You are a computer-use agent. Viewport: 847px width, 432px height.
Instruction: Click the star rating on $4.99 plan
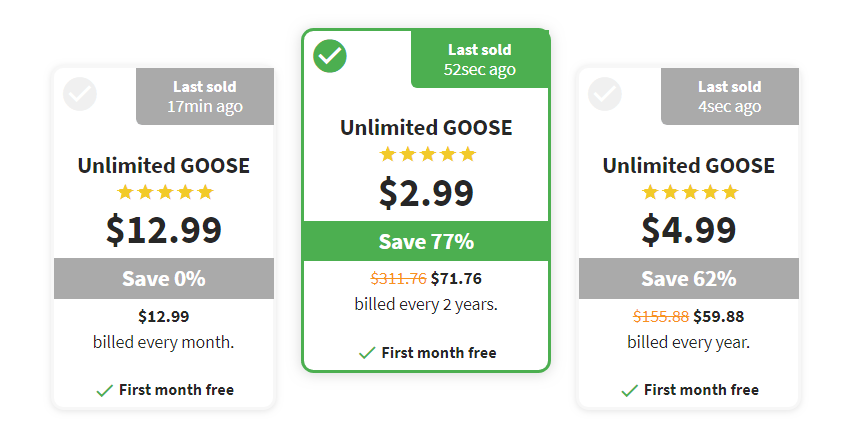pos(690,192)
